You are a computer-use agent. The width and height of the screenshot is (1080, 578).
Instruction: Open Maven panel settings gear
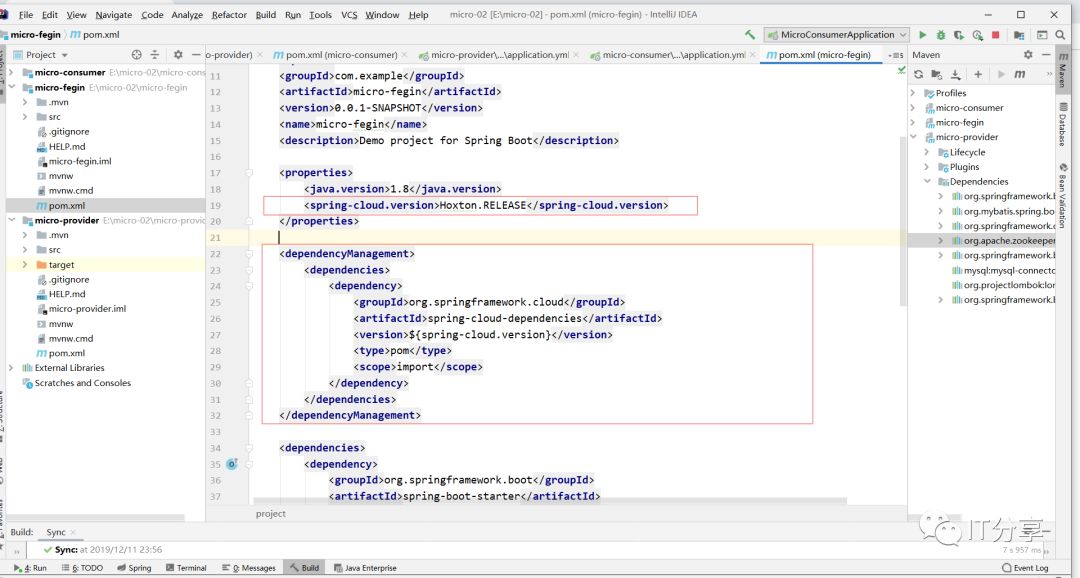1028,54
